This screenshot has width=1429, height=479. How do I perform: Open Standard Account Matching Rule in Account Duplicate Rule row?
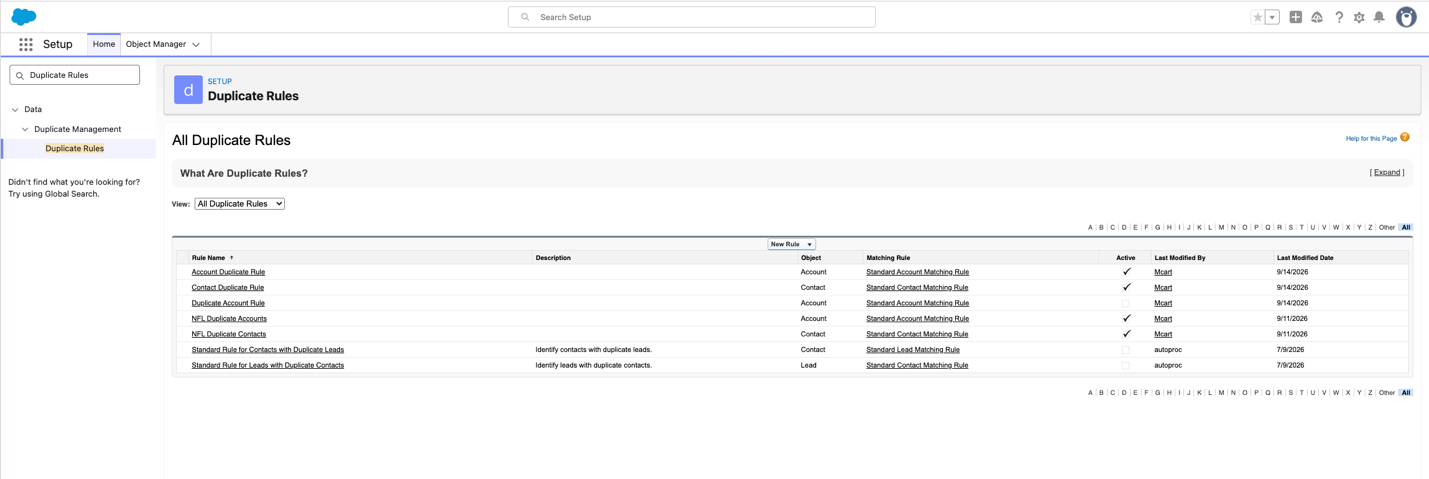click(x=917, y=272)
